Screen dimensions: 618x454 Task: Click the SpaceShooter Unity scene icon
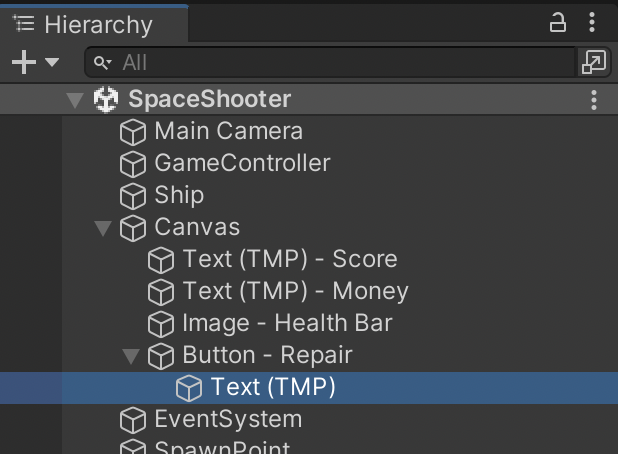tap(105, 99)
